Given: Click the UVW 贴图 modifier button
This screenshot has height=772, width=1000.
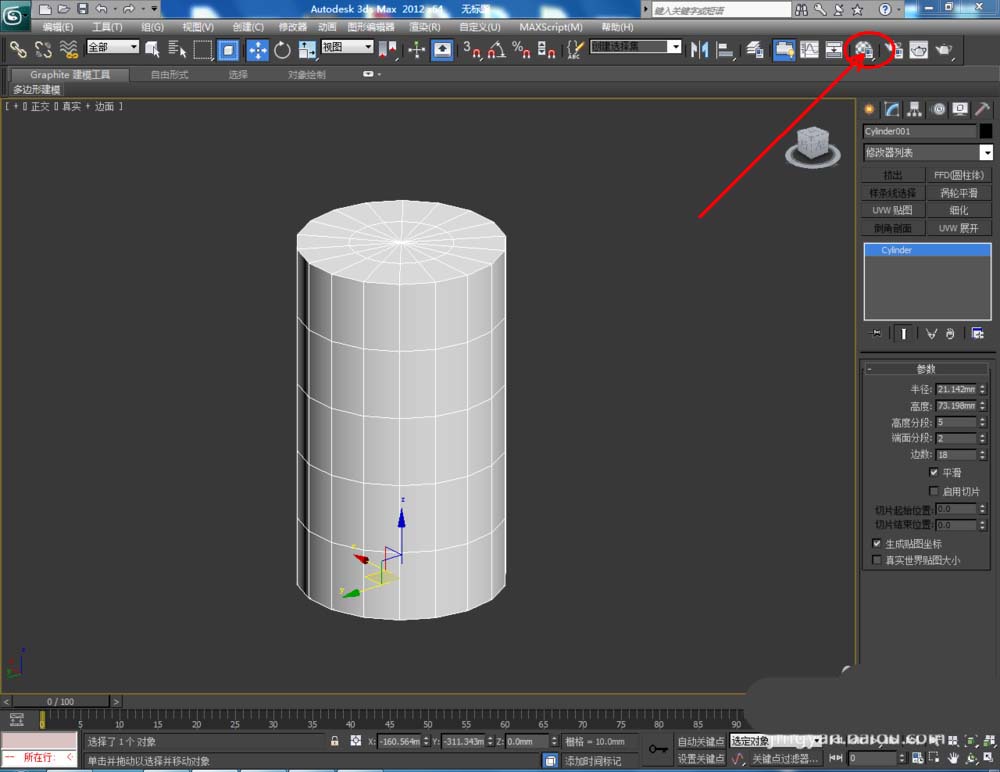Looking at the screenshot, I should point(892,210).
